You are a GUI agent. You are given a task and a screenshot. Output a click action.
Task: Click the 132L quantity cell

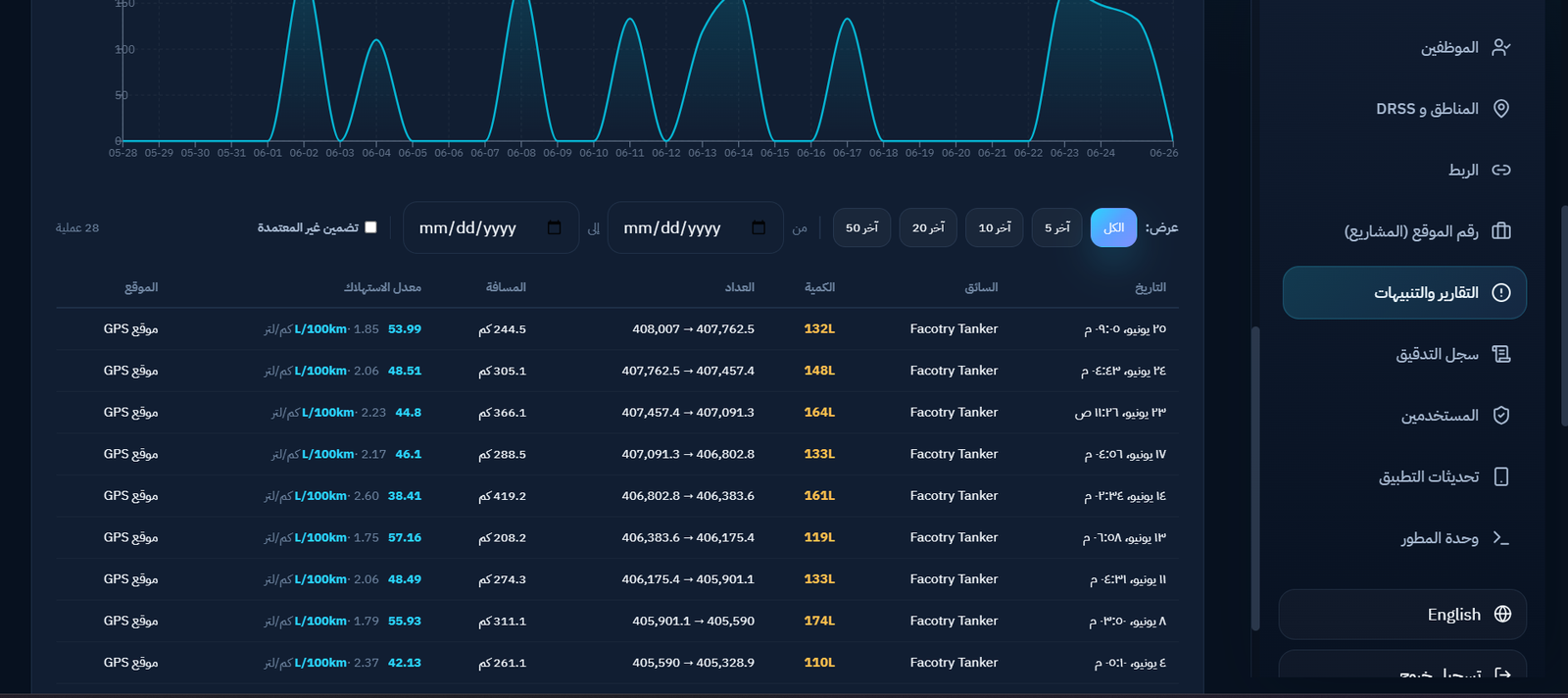coord(819,329)
